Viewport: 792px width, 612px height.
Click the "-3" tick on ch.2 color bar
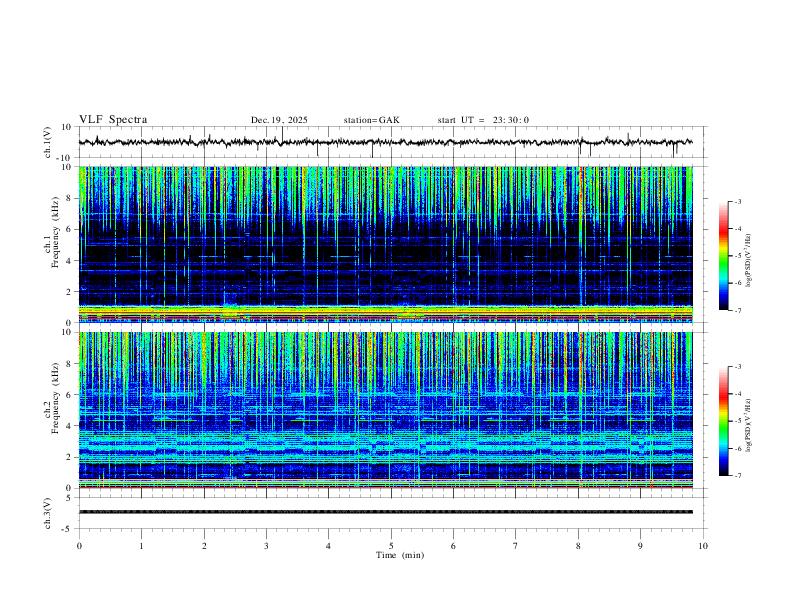pyautogui.click(x=738, y=367)
